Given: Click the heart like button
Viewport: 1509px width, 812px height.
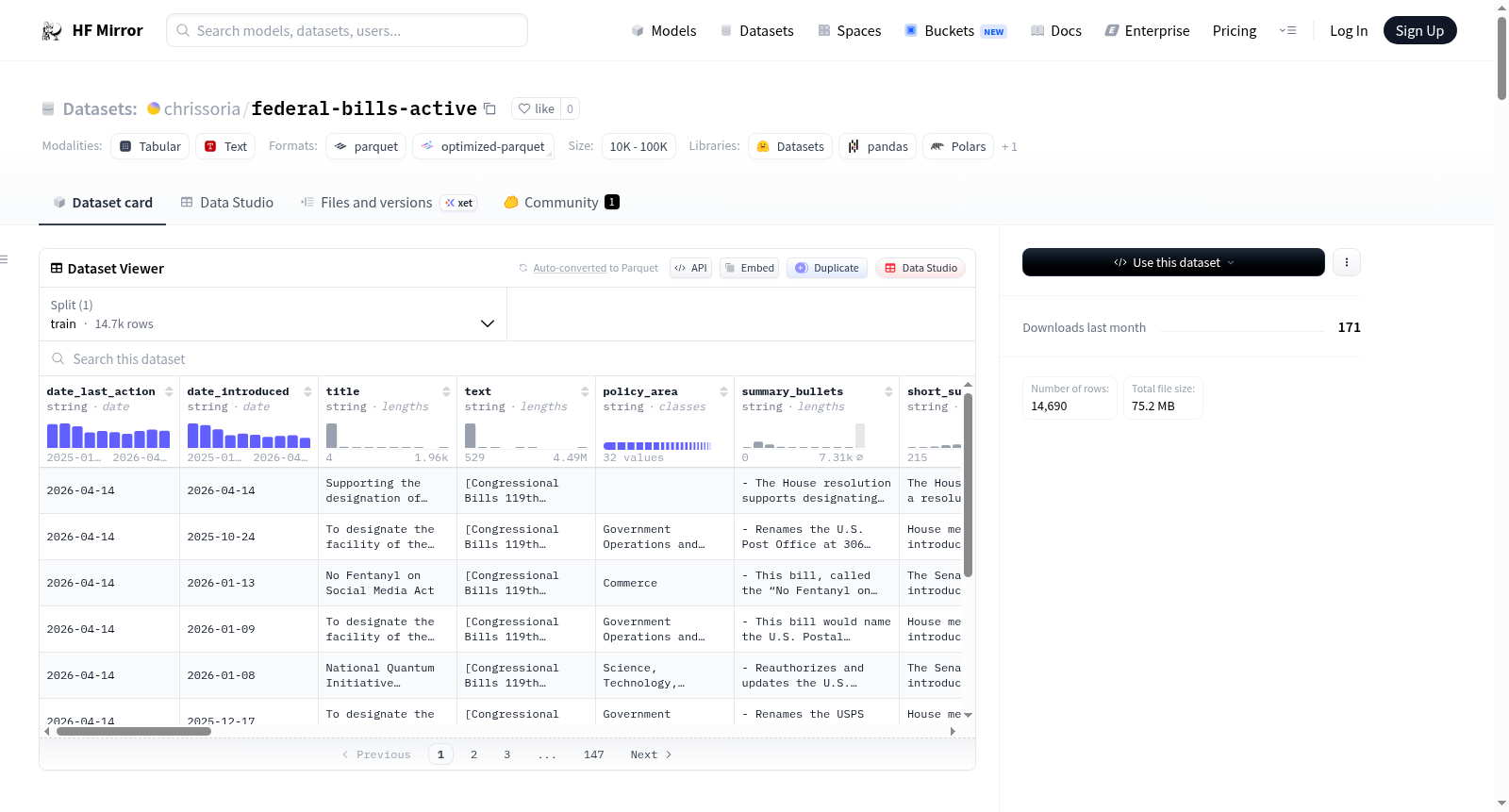Looking at the screenshot, I should point(536,108).
